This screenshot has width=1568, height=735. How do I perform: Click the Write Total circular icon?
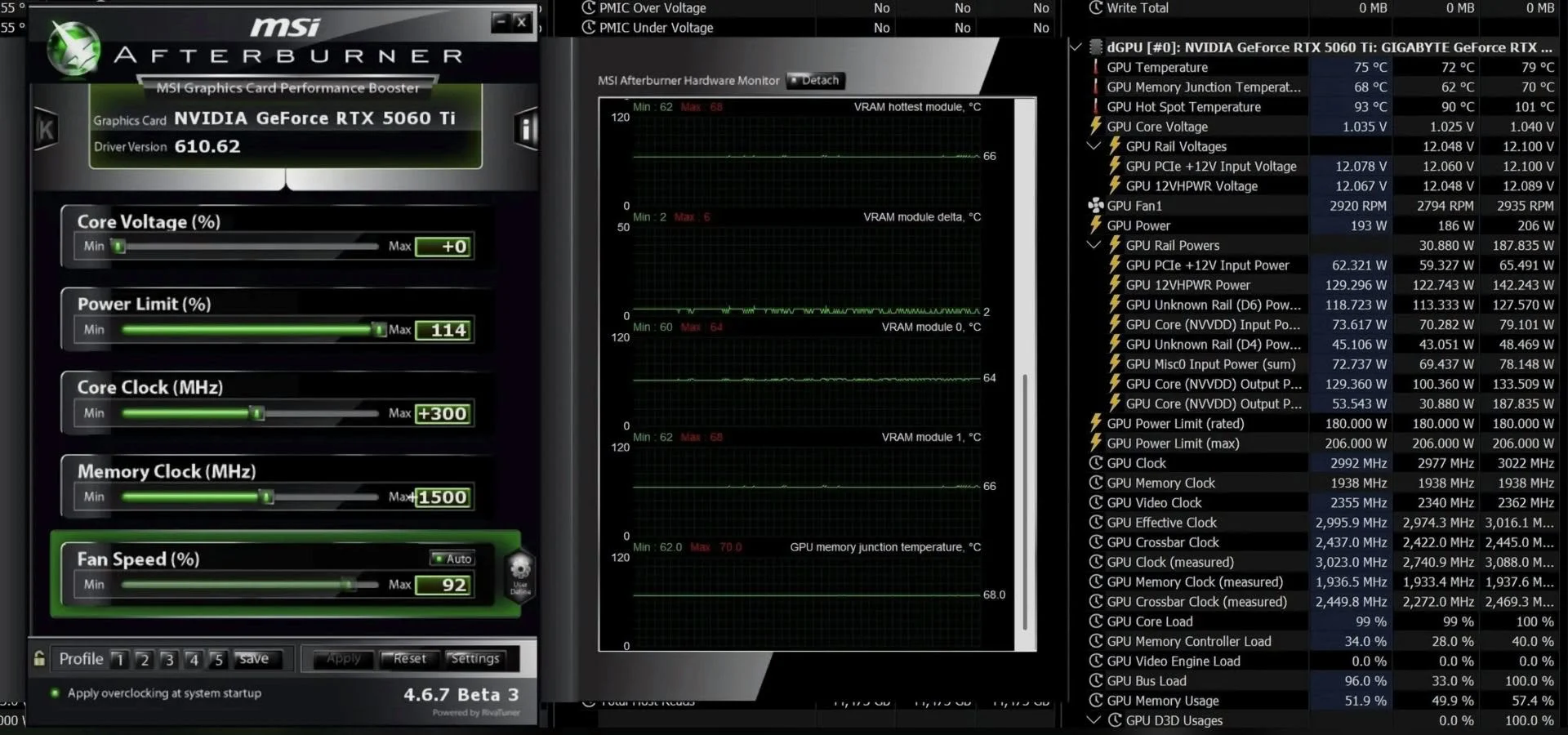pos(1096,8)
